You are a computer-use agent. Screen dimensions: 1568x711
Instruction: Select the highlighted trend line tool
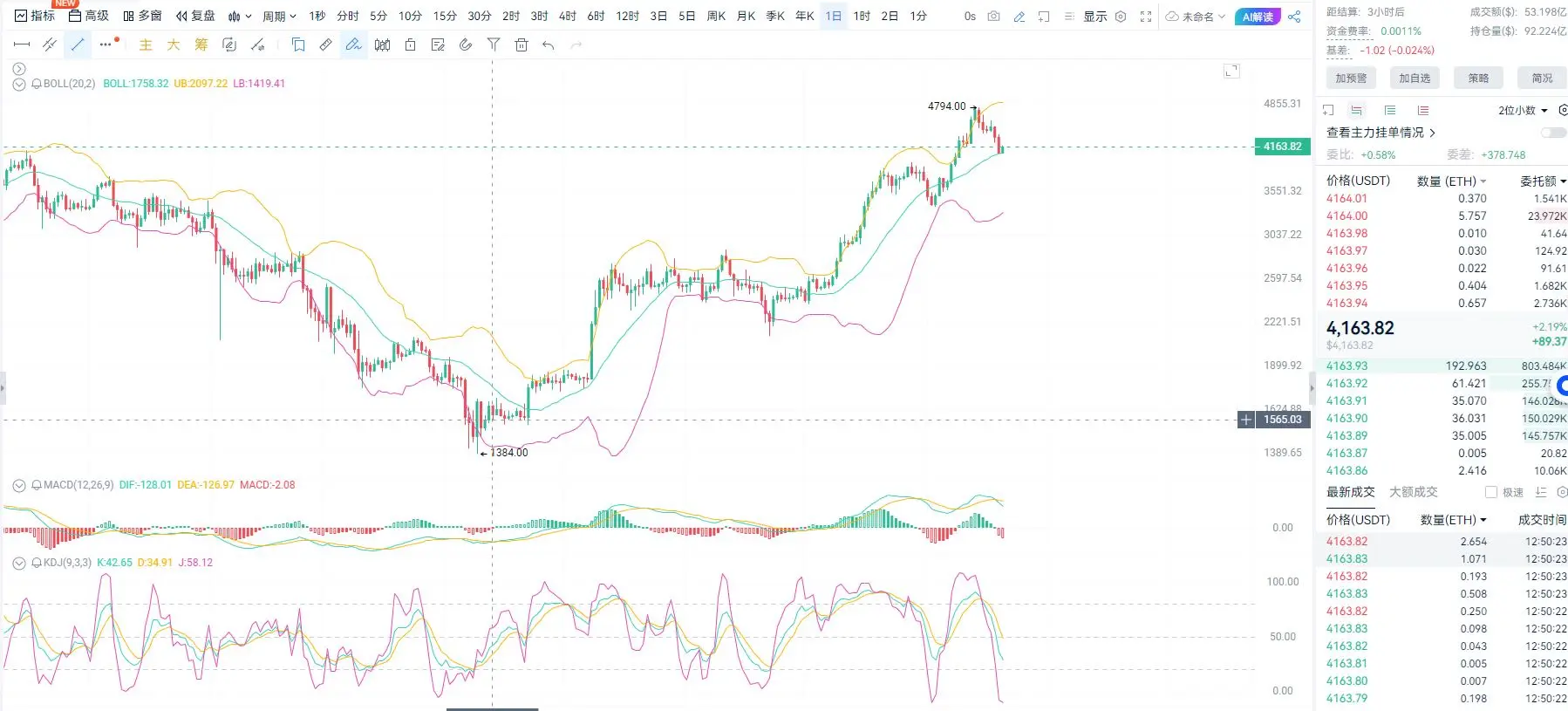[78, 44]
